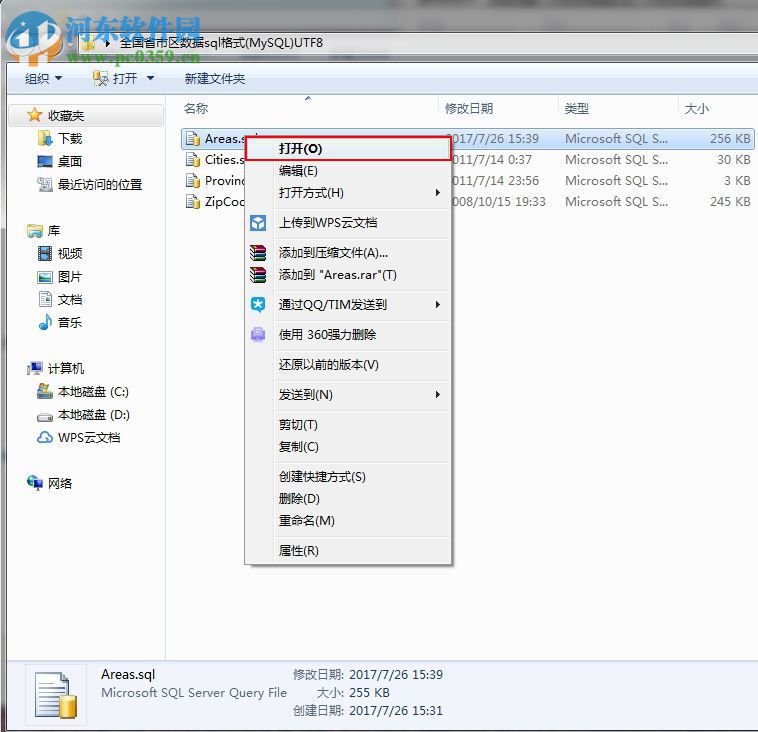Open Downloads (下载) in the sidebar
758x732 pixels.
point(60,139)
